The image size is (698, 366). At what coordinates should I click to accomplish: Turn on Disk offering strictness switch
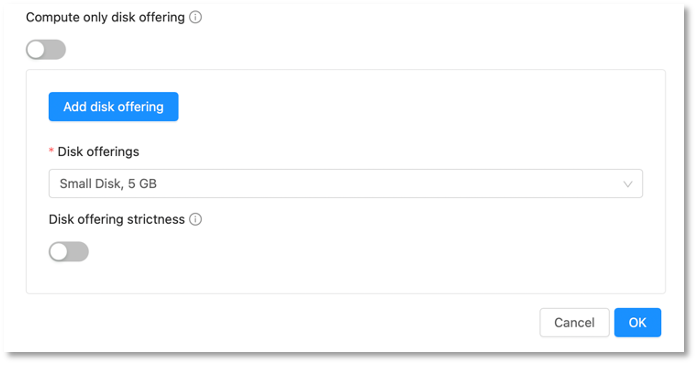click(x=69, y=252)
